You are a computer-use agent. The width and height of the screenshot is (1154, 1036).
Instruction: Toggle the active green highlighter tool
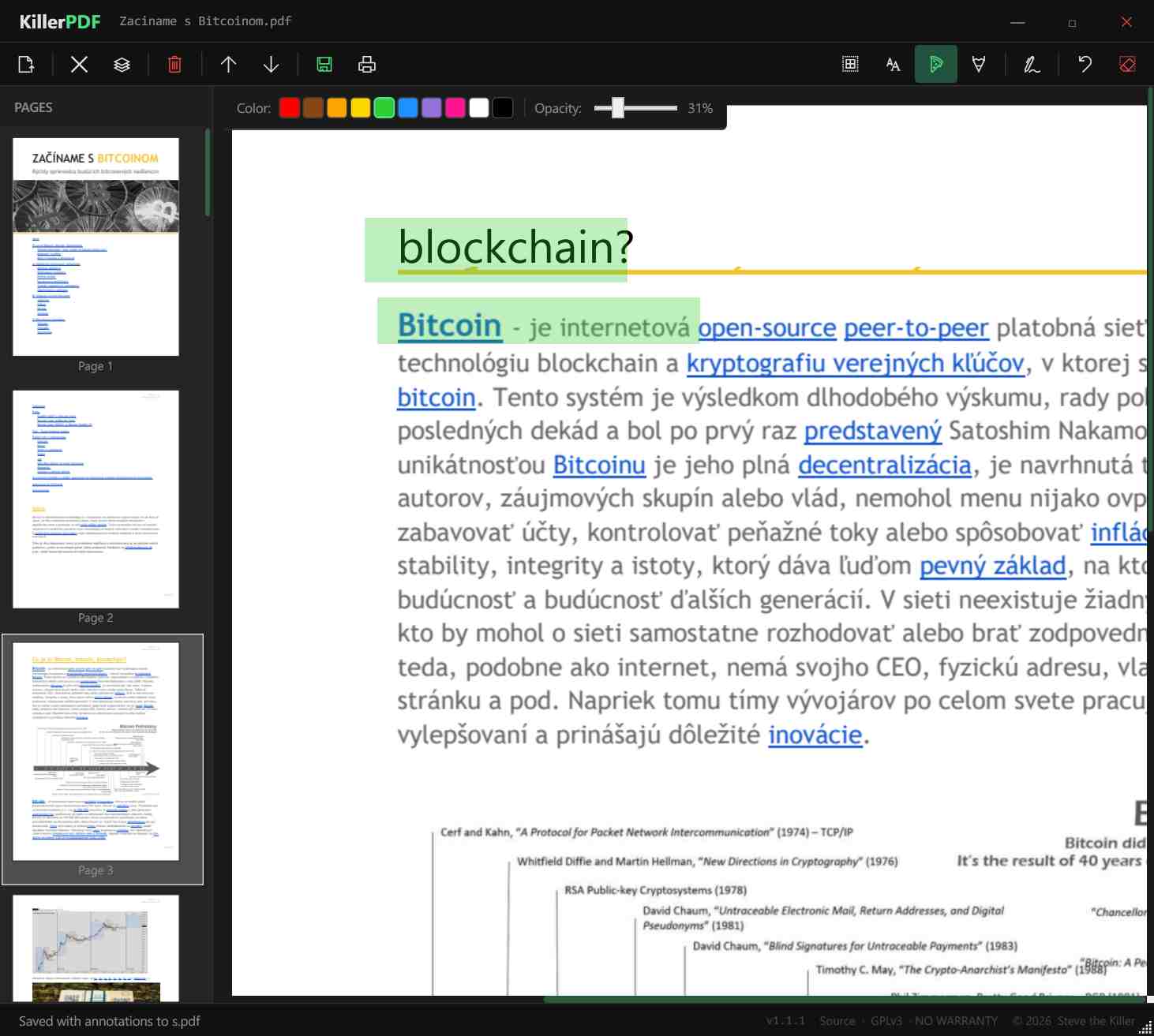click(x=935, y=65)
